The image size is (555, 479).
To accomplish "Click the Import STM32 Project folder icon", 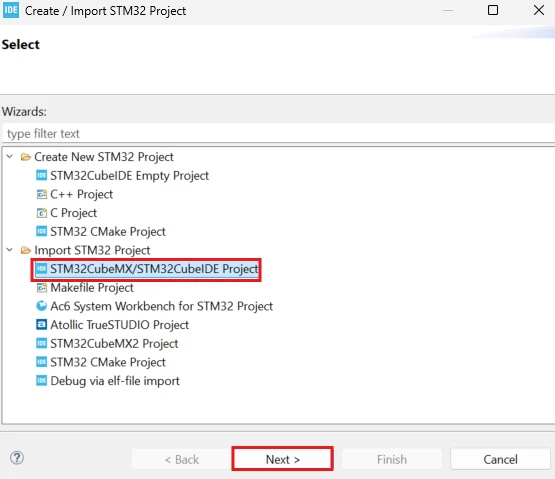I will 25,250.
